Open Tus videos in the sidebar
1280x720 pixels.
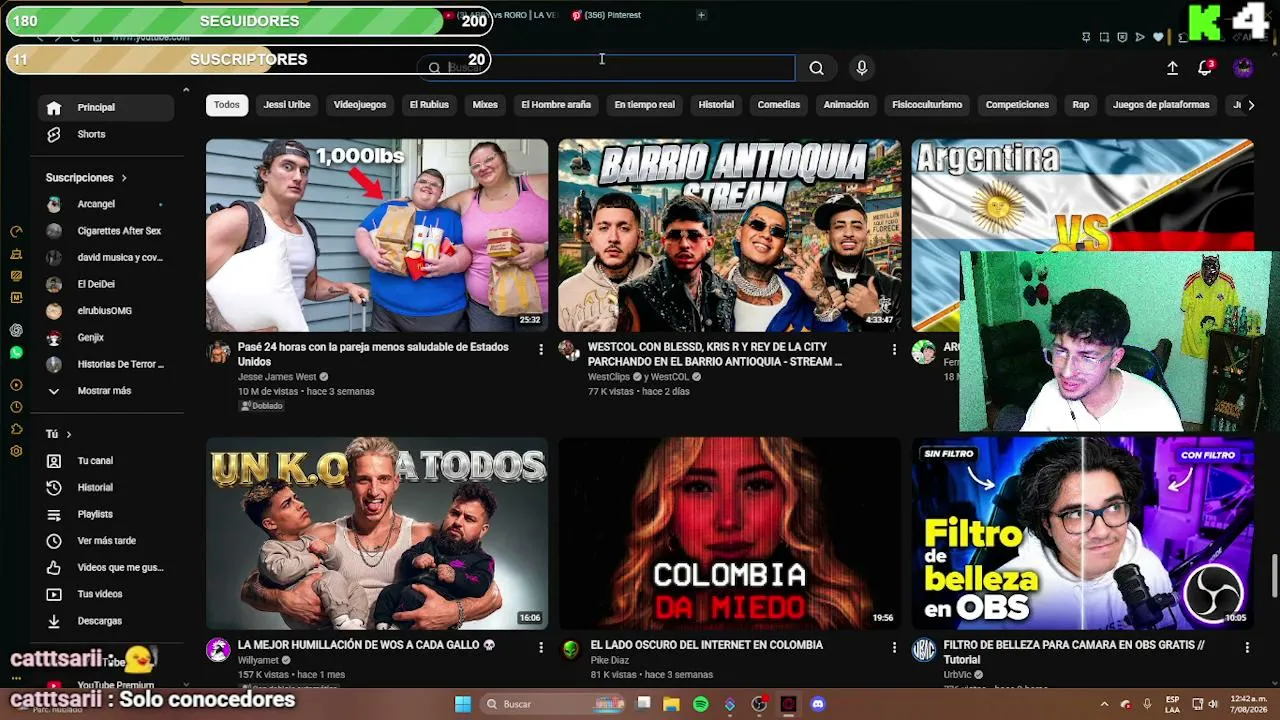[x=100, y=594]
